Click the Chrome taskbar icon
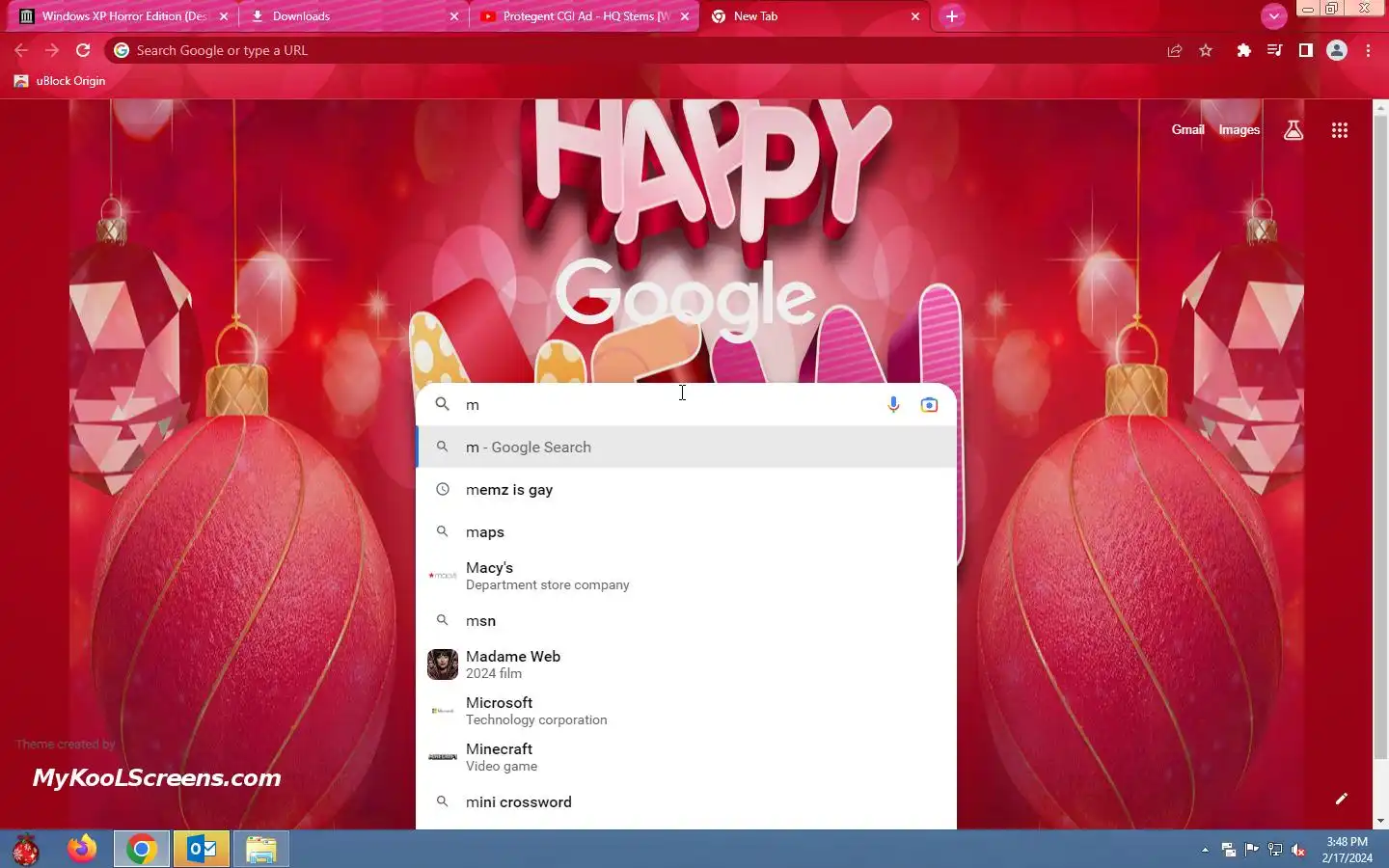Viewport: 1389px width, 868px height. (142, 850)
